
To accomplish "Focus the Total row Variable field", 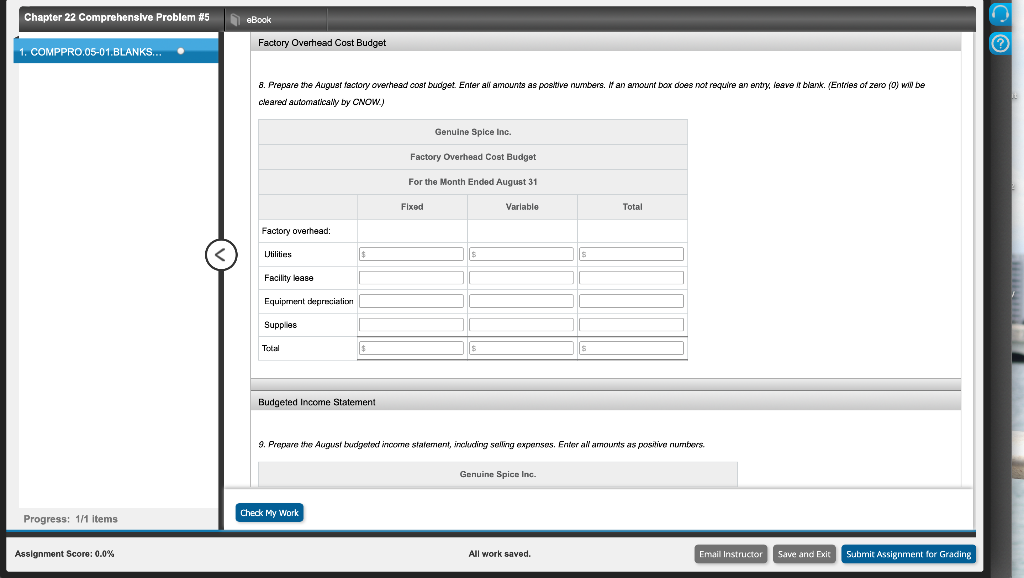I will pos(521,348).
